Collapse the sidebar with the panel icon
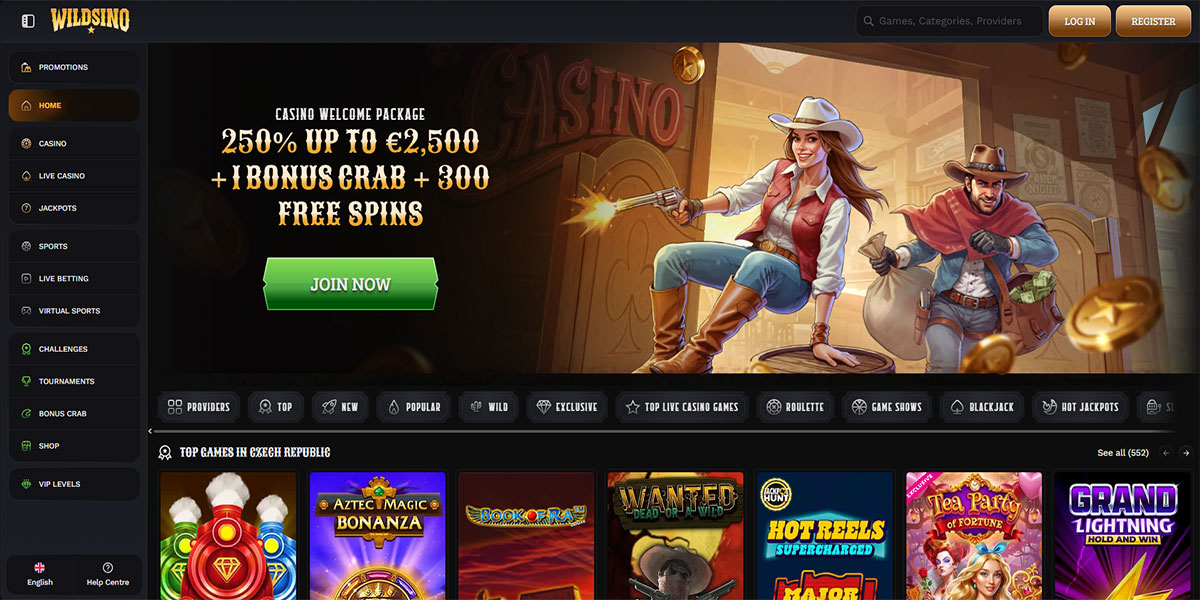1200x600 pixels. (x=28, y=21)
